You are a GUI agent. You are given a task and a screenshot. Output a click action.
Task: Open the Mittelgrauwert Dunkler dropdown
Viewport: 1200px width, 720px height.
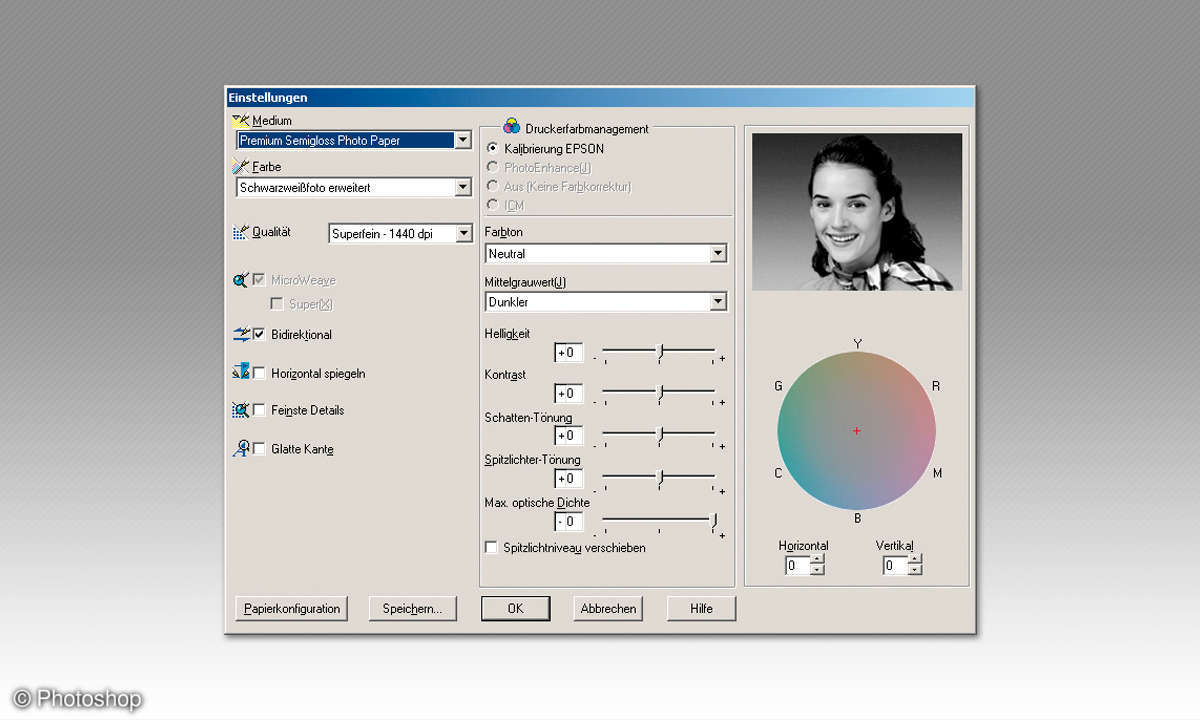pyautogui.click(x=718, y=302)
